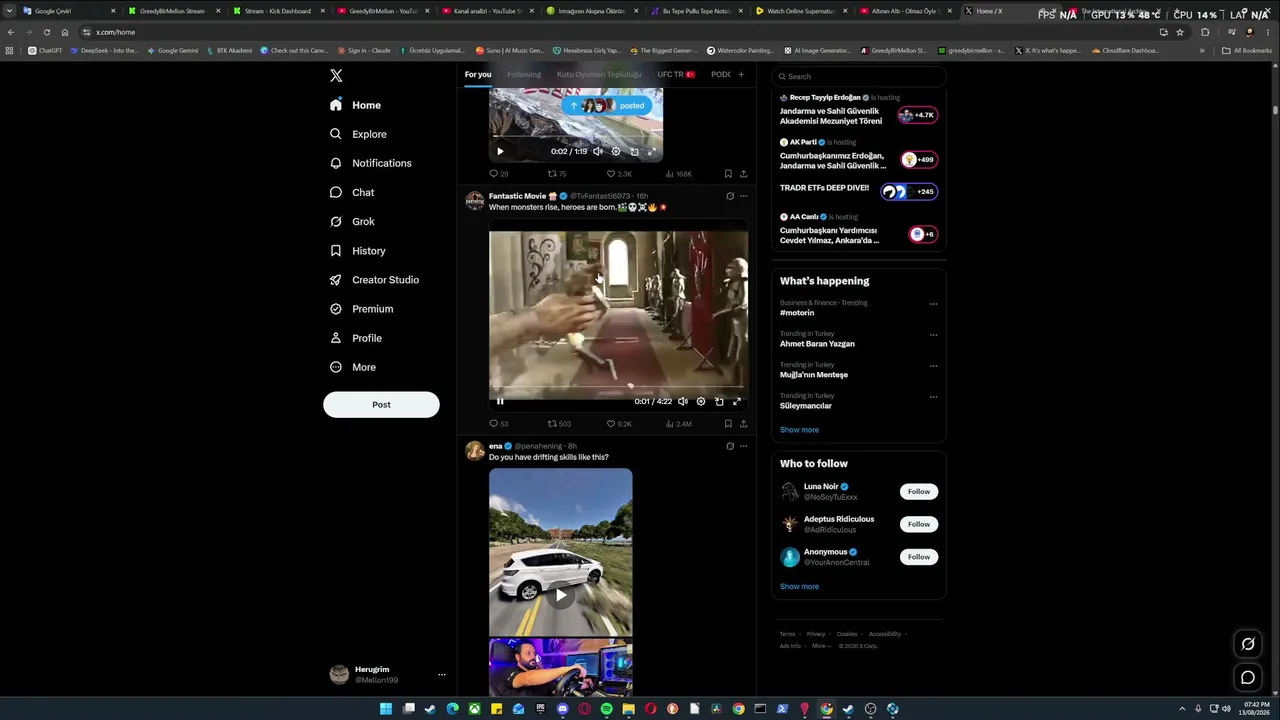Image resolution: width=1280 pixels, height=720 pixels.
Task: Seek on the top video's progress bar
Action: click(575, 136)
